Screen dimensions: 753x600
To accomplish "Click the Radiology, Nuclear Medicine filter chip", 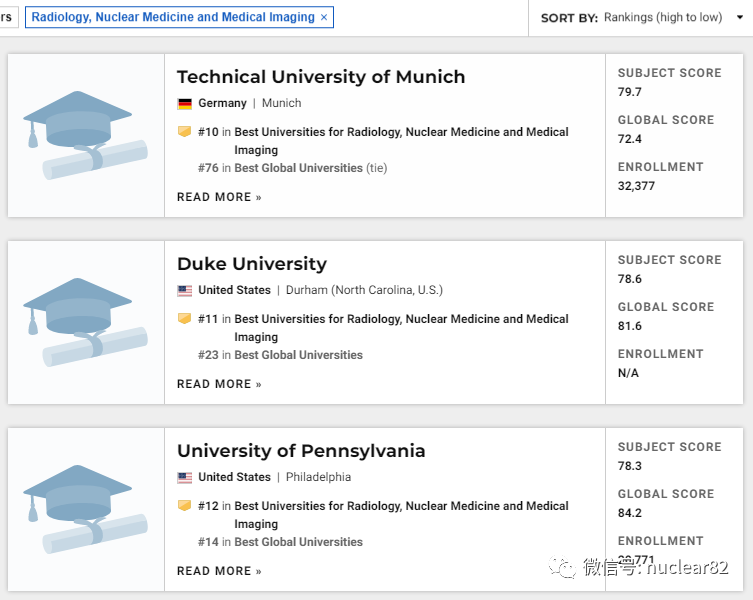I will (x=172, y=17).
